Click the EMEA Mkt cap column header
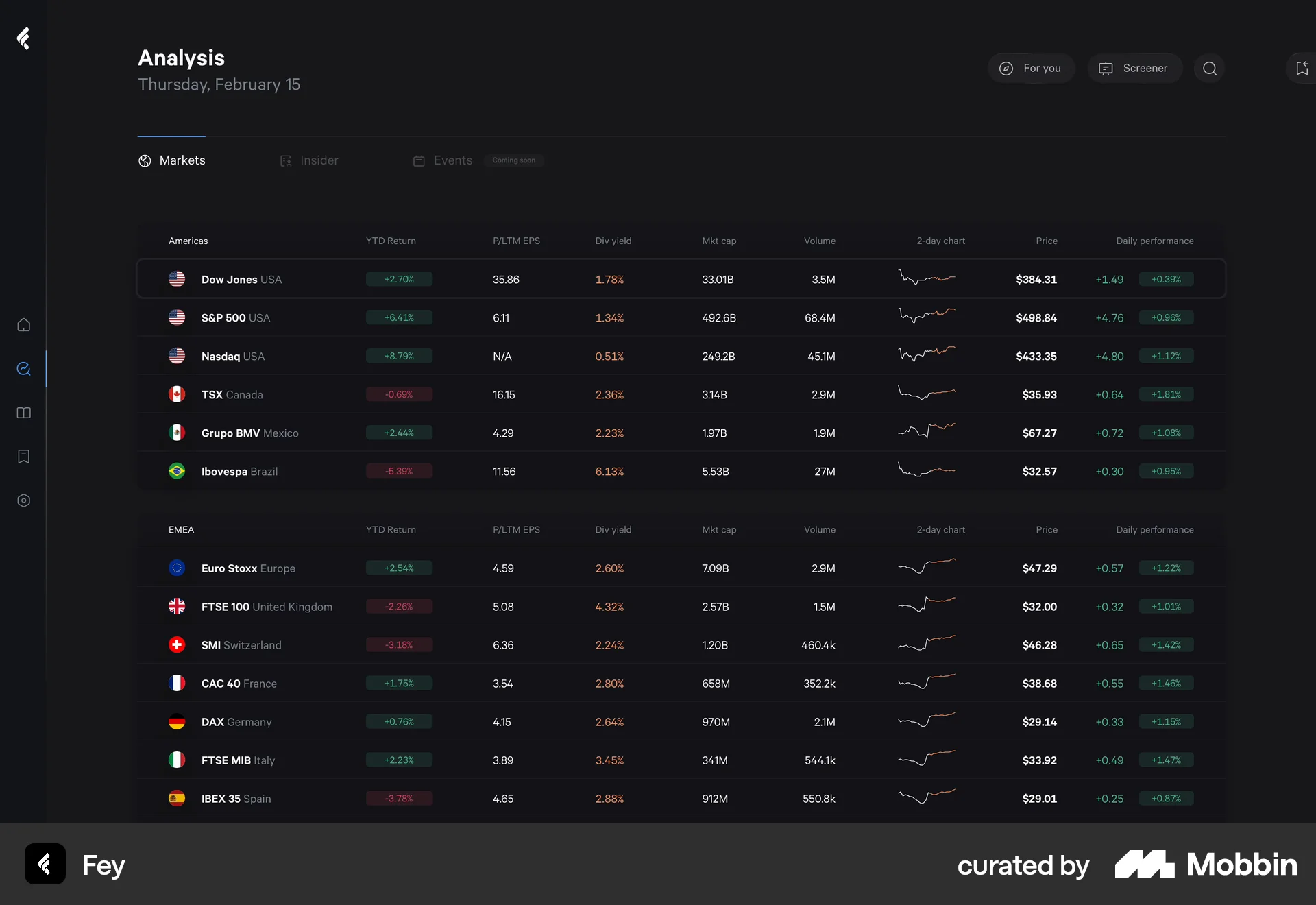 point(719,530)
